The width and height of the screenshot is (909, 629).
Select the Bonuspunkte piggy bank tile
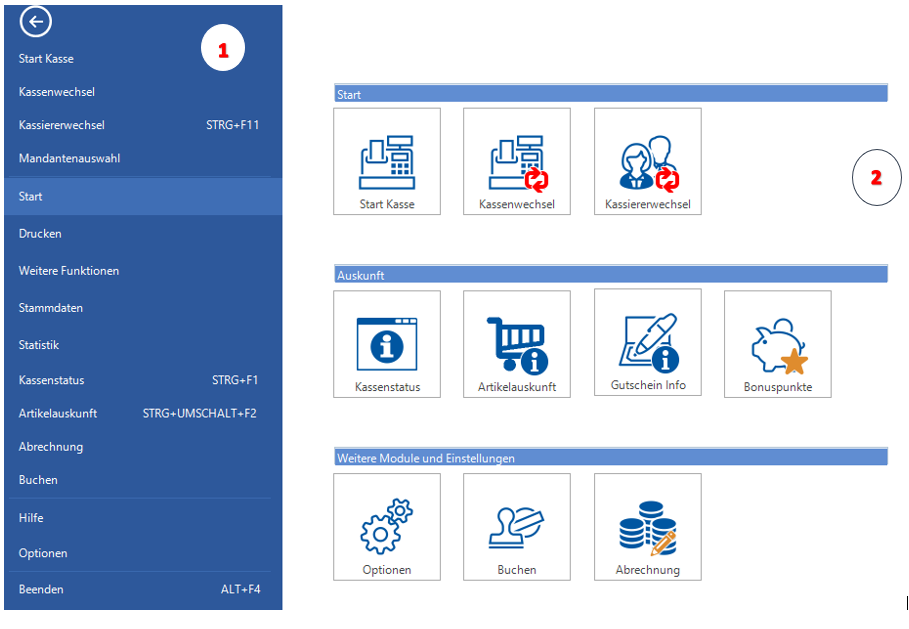tap(777, 344)
